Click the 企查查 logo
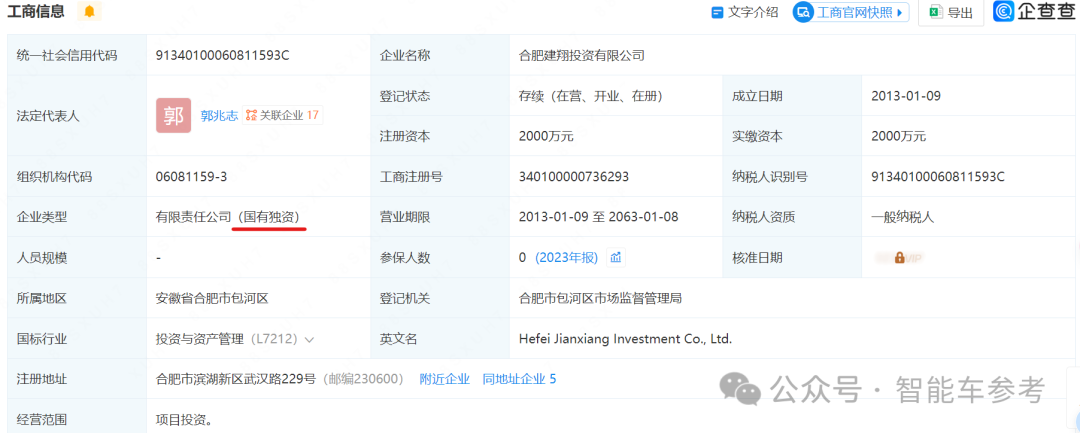This screenshot has width=1080, height=433. [x=1033, y=12]
